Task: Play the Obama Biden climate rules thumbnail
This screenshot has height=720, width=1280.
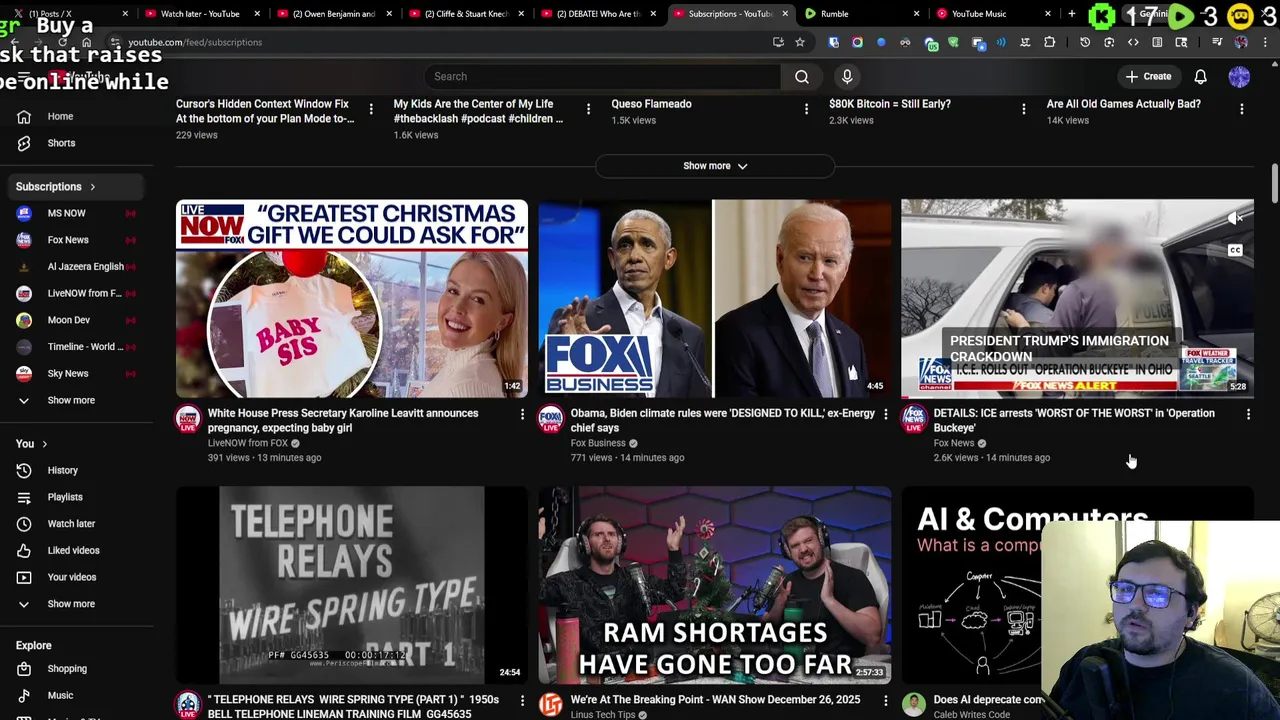Action: coord(714,298)
